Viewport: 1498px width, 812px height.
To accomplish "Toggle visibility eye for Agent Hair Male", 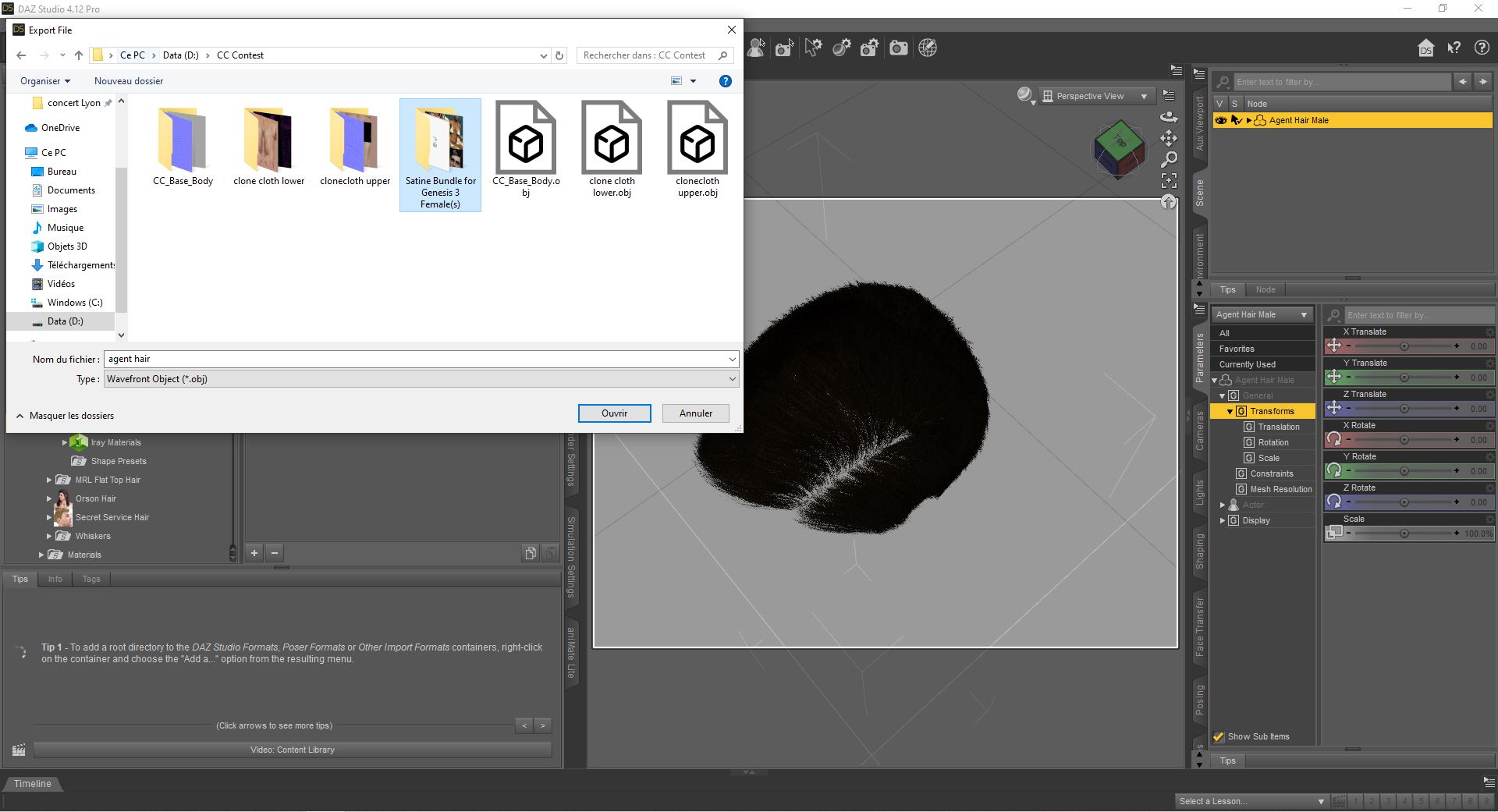I will 1221,120.
